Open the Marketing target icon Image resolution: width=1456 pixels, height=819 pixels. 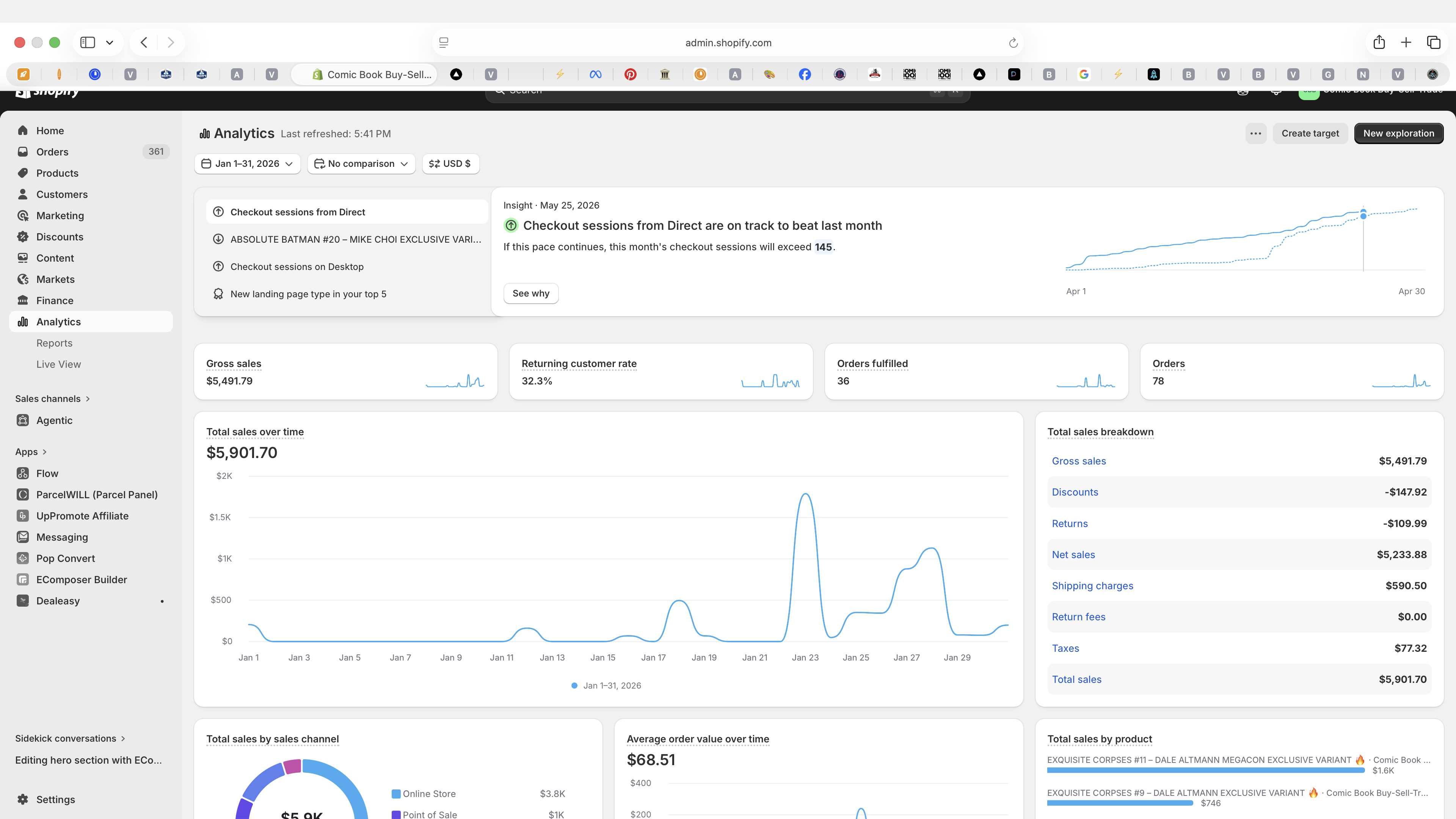[x=23, y=215]
